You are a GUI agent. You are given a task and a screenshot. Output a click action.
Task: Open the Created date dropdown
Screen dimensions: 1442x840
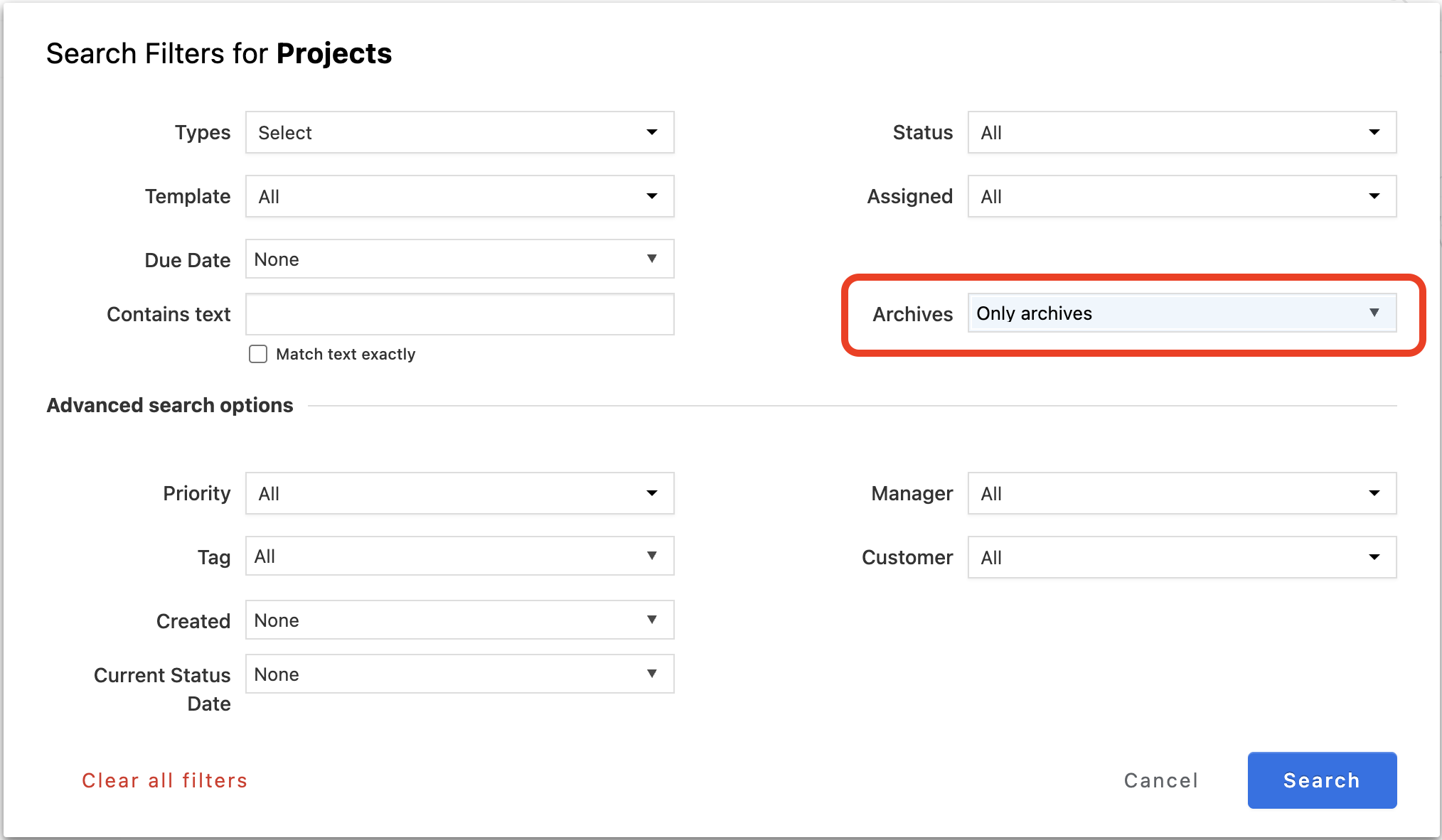459,620
